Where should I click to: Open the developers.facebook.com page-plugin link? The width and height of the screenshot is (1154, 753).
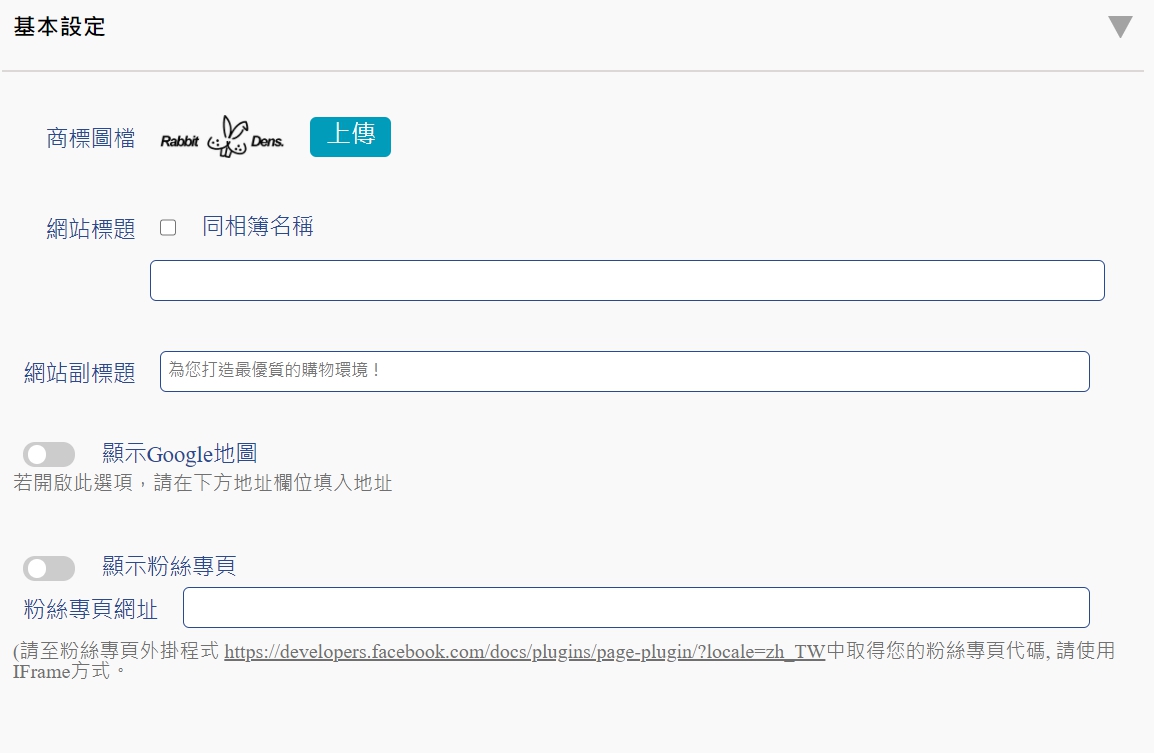(x=524, y=651)
